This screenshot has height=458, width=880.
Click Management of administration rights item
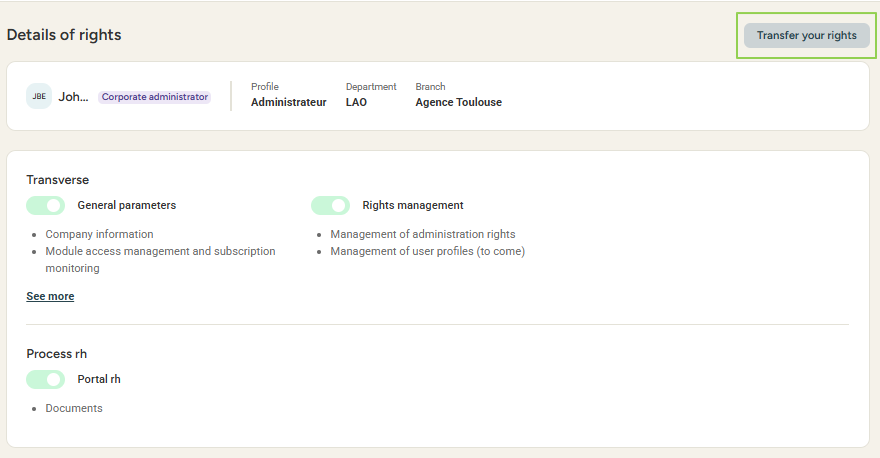coord(422,234)
